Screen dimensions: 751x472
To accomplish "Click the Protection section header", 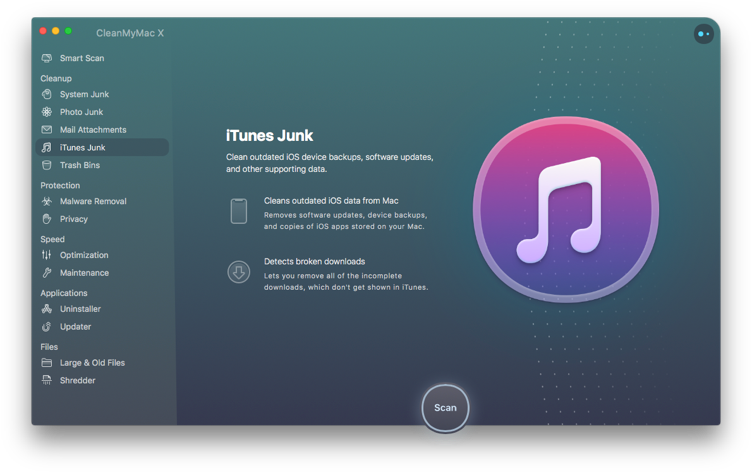I will click(60, 185).
